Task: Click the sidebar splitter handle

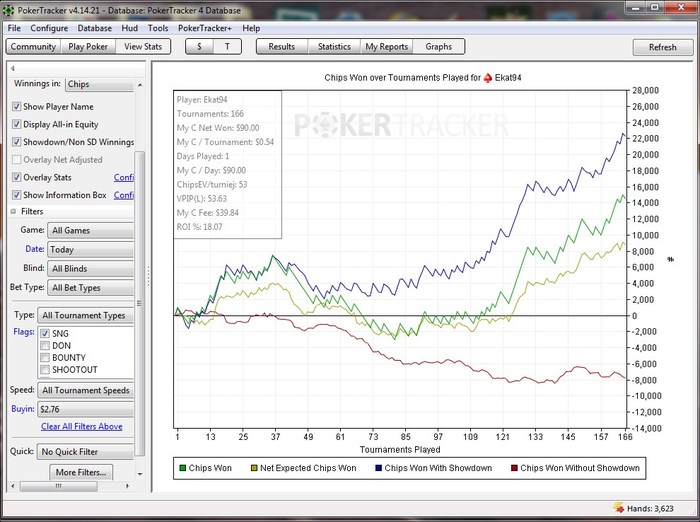Action: [148, 277]
